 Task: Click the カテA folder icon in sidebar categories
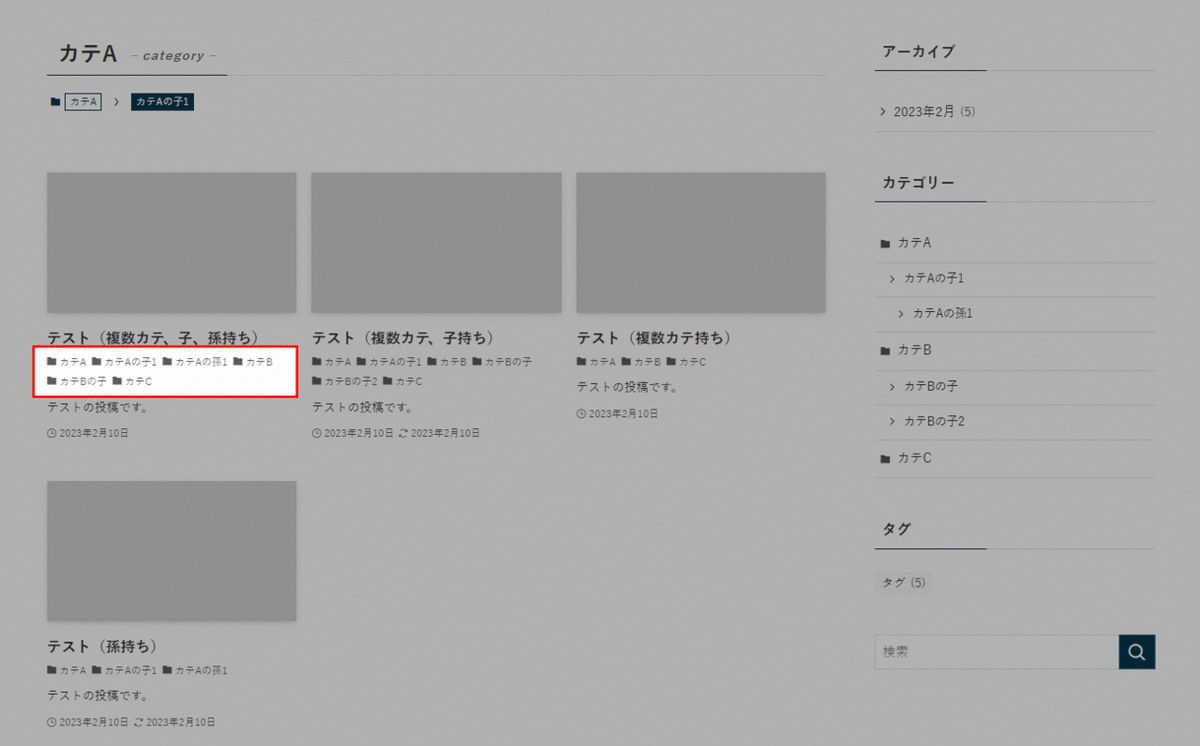coord(885,243)
